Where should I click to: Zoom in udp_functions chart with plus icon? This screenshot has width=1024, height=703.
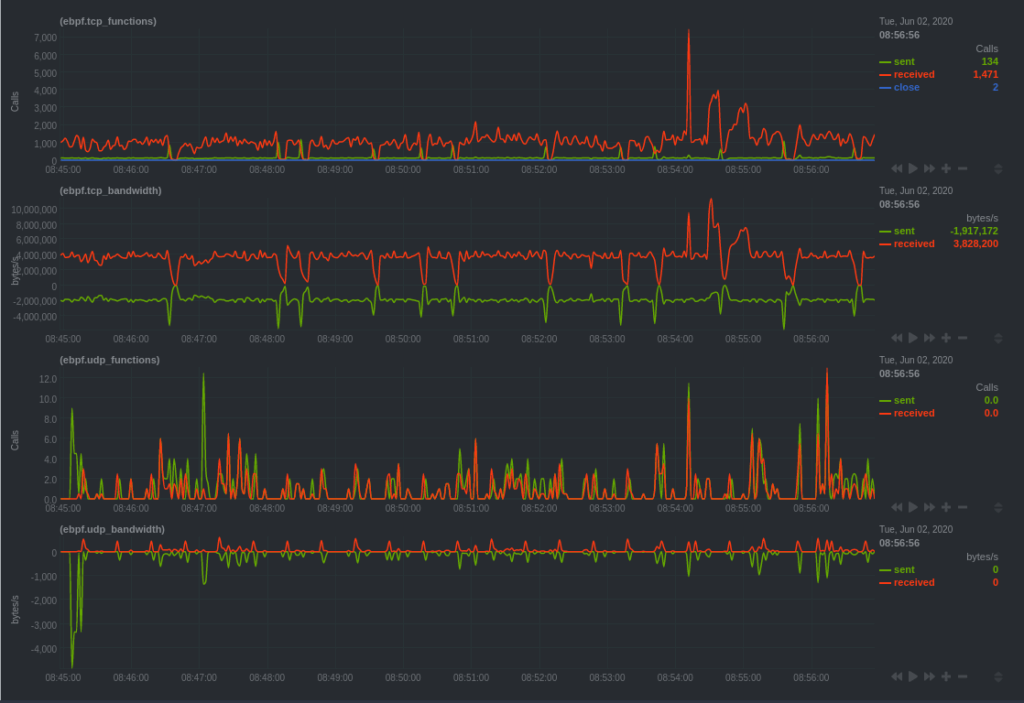946,508
